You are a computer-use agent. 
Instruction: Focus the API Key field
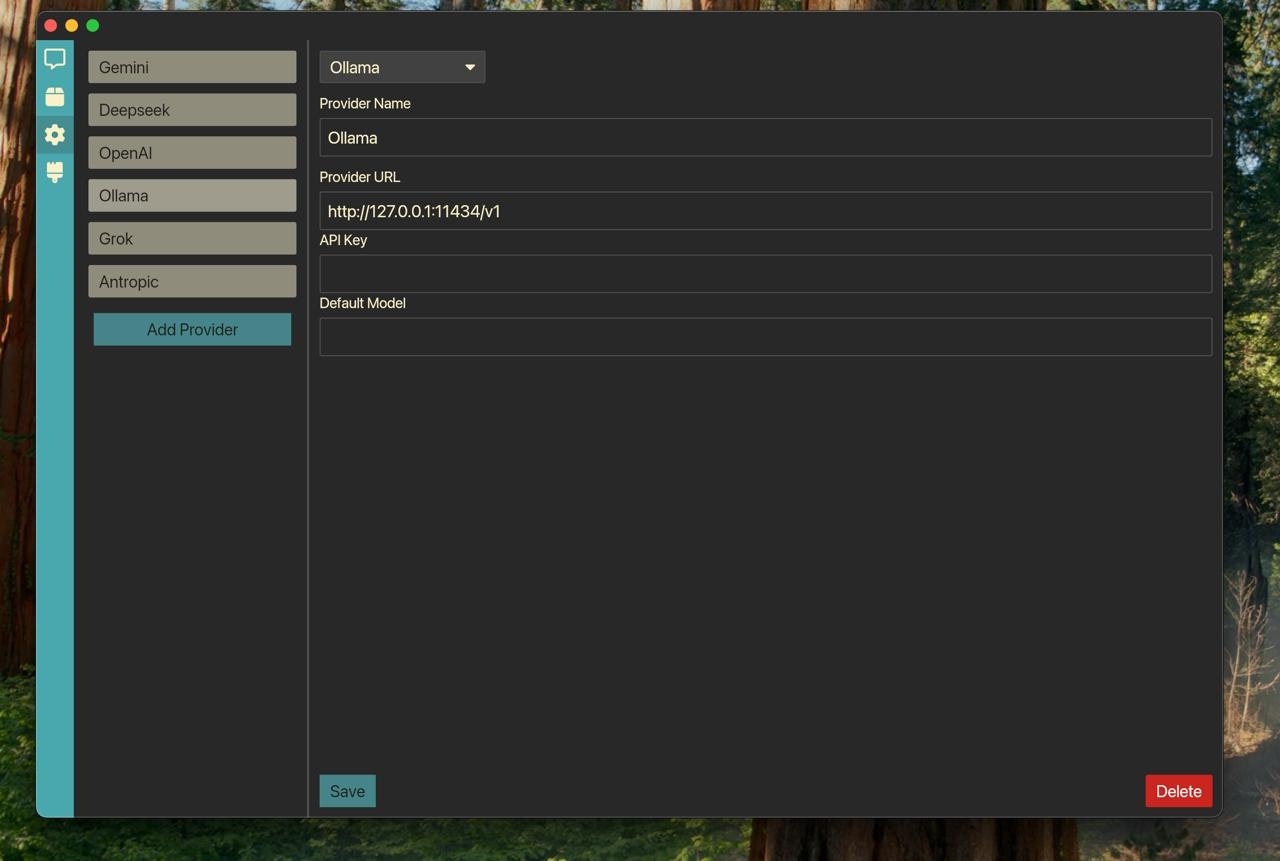[x=766, y=274]
